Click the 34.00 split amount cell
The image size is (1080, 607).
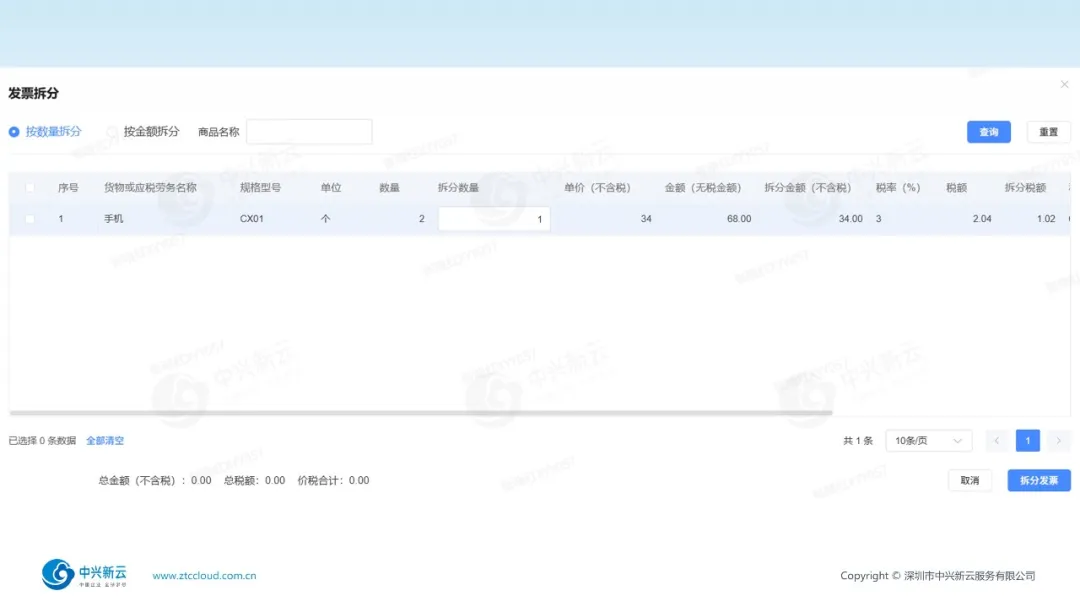[851, 218]
